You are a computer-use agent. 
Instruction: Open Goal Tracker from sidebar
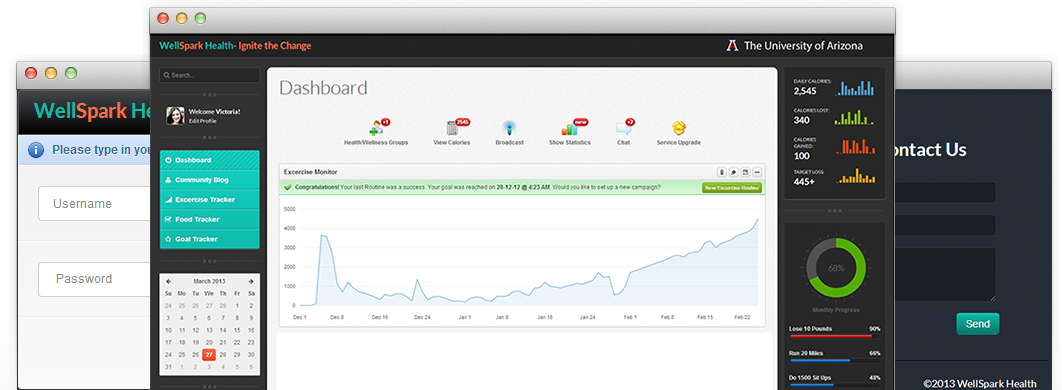(x=209, y=239)
